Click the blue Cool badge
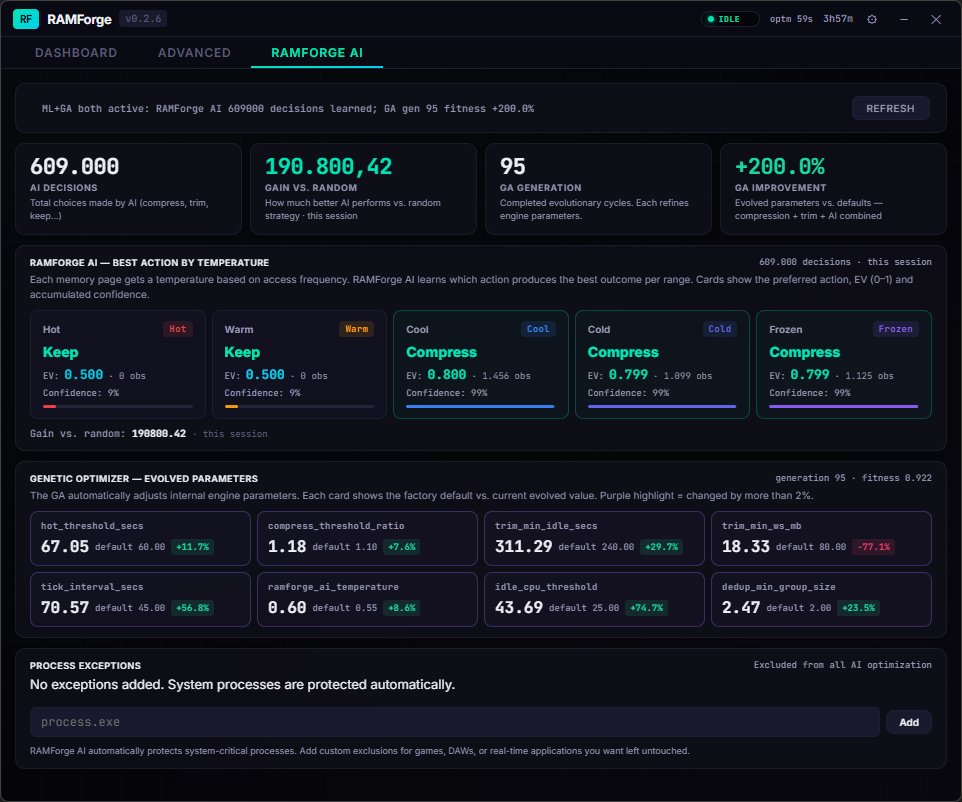This screenshot has width=962, height=802. pos(538,329)
